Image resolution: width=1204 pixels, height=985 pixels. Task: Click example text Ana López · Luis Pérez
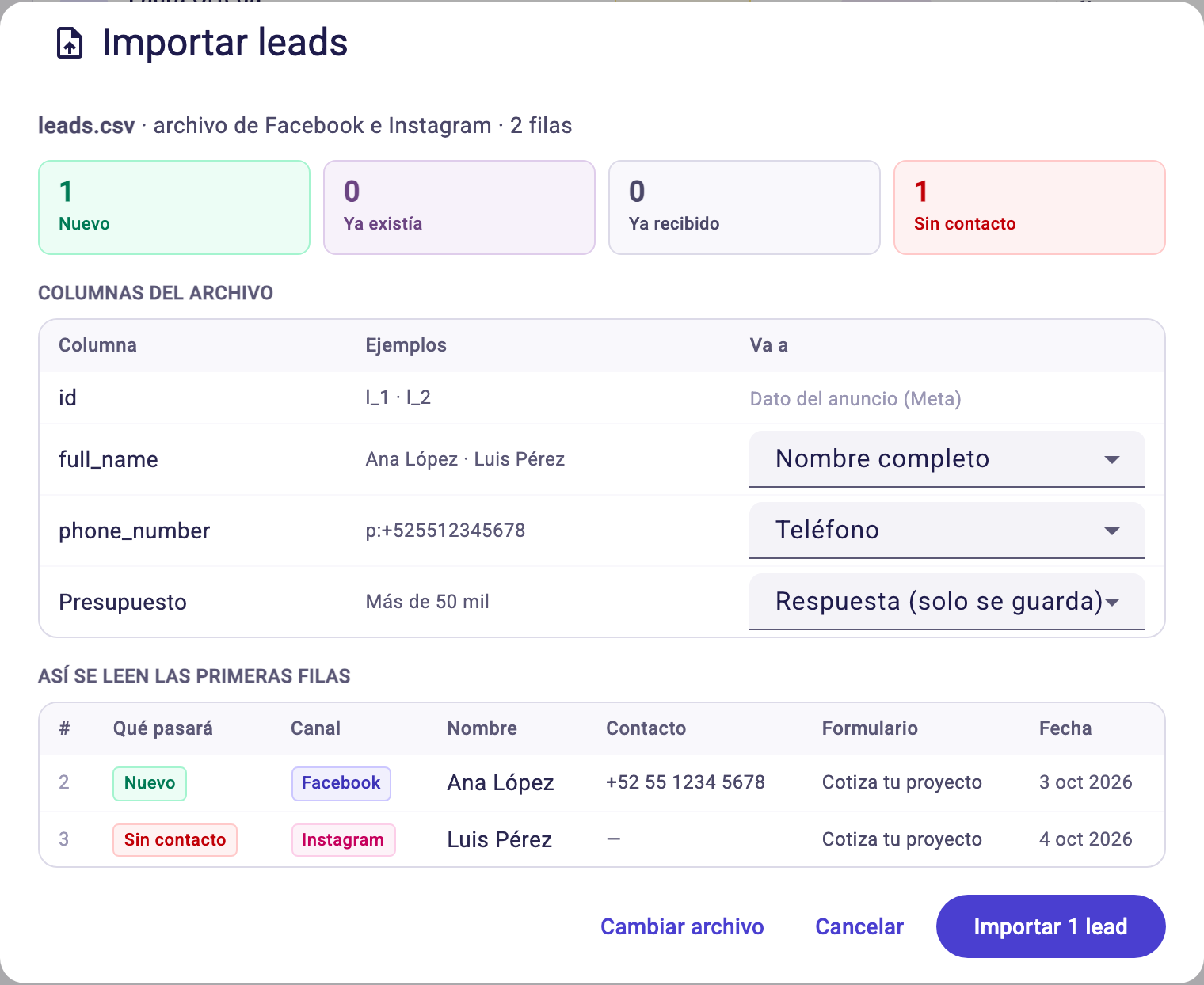[466, 459]
